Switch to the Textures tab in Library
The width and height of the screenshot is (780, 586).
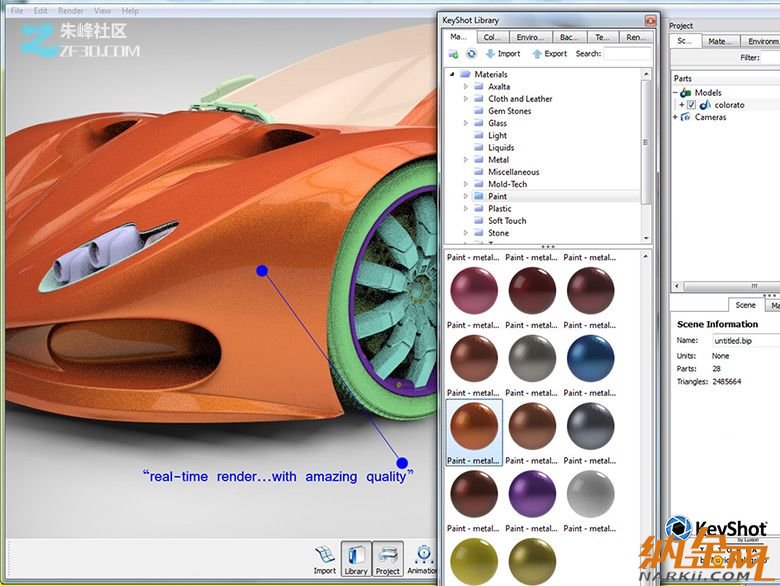tap(602, 37)
